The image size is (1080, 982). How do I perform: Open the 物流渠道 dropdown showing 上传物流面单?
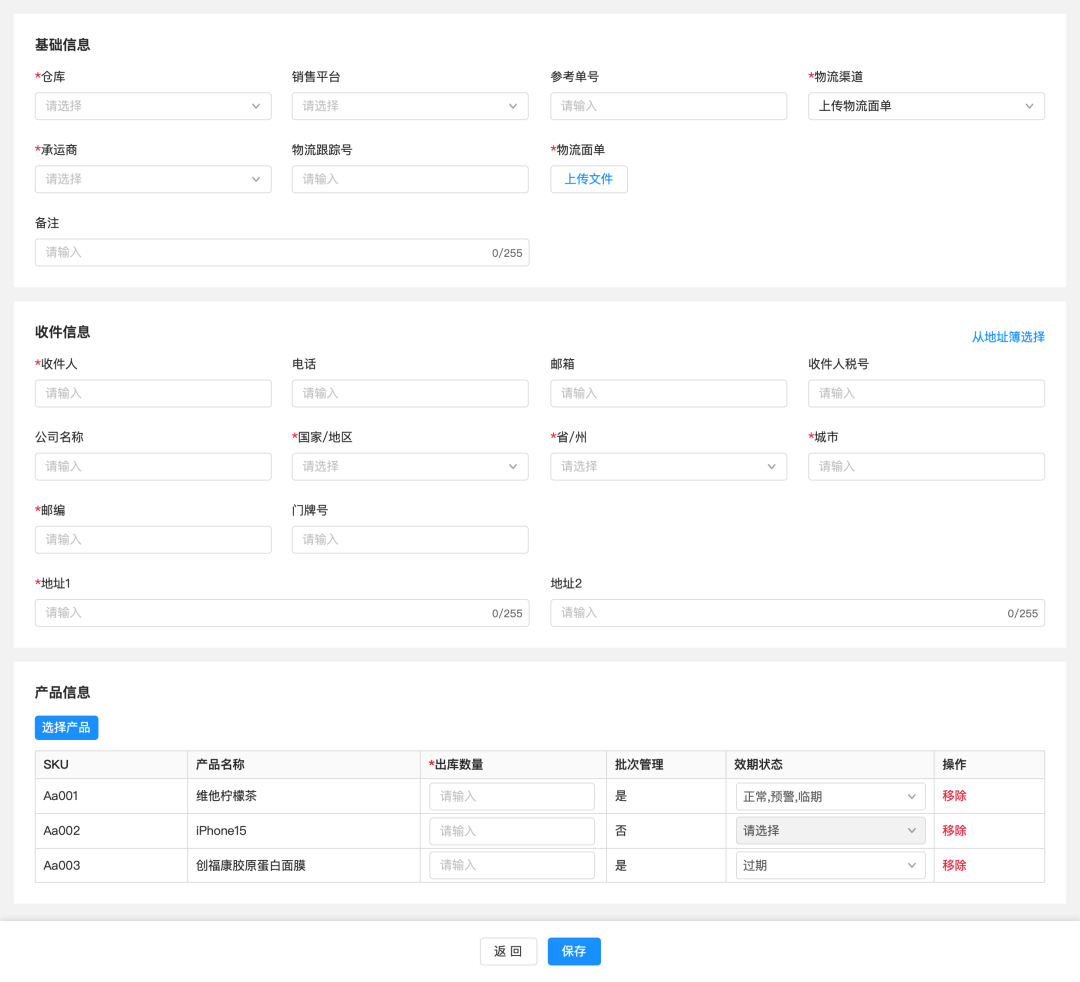point(926,106)
